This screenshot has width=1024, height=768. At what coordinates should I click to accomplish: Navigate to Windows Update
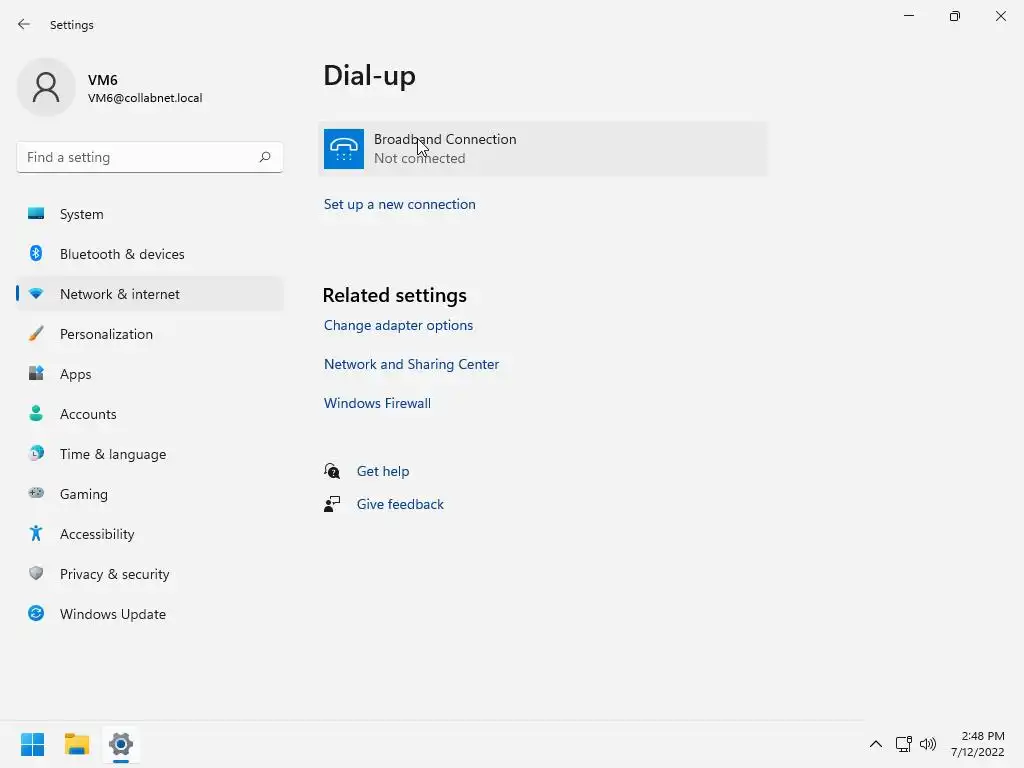pos(113,614)
